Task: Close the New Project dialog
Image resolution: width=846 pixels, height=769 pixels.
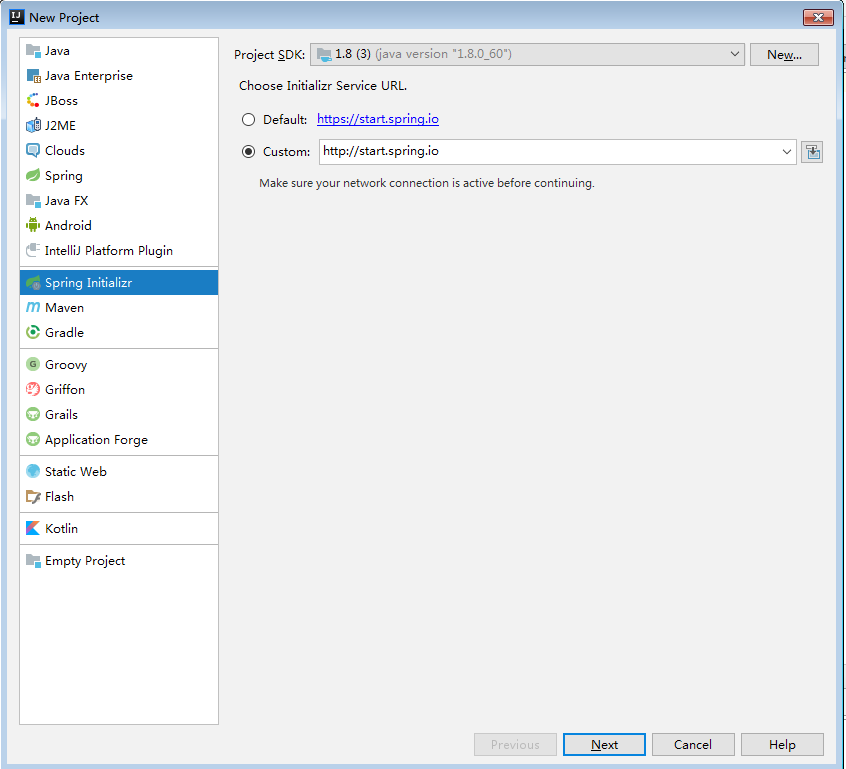Action: [x=818, y=17]
